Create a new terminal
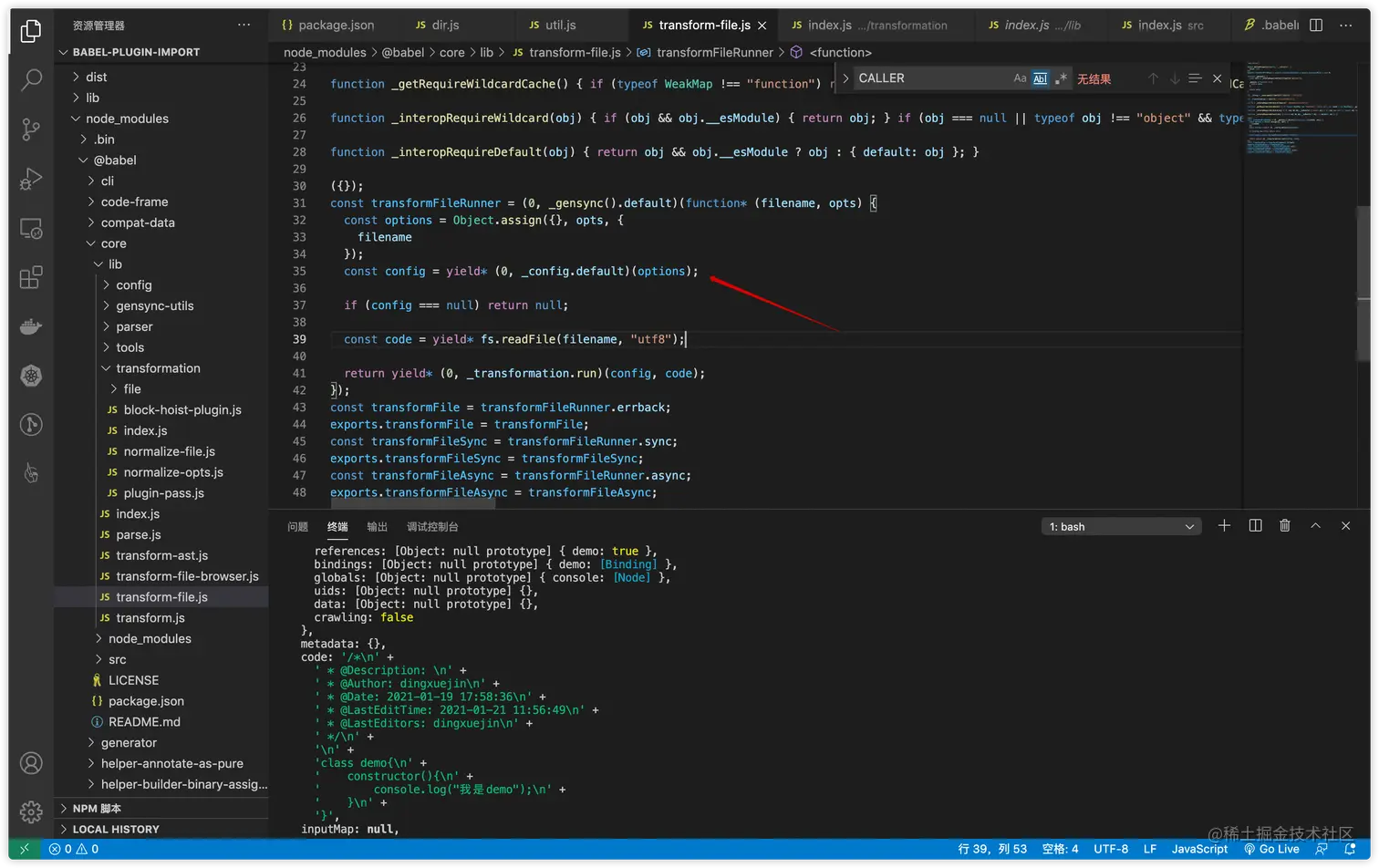Screen dimensions: 1379x868 [1224, 526]
